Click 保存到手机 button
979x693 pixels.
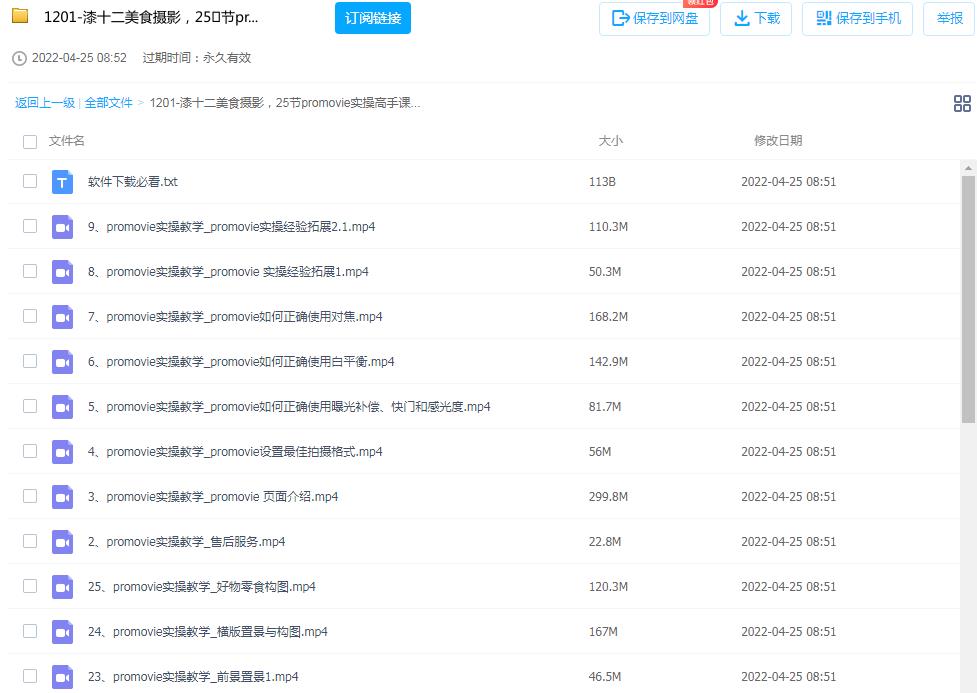(x=858, y=19)
